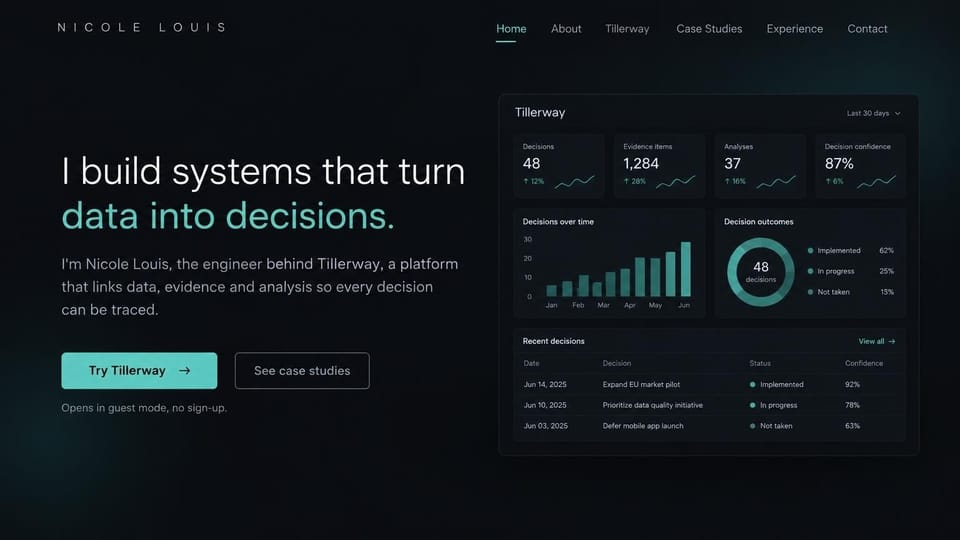
Task: Click the up arrow 16% indicator
Action: coord(735,181)
